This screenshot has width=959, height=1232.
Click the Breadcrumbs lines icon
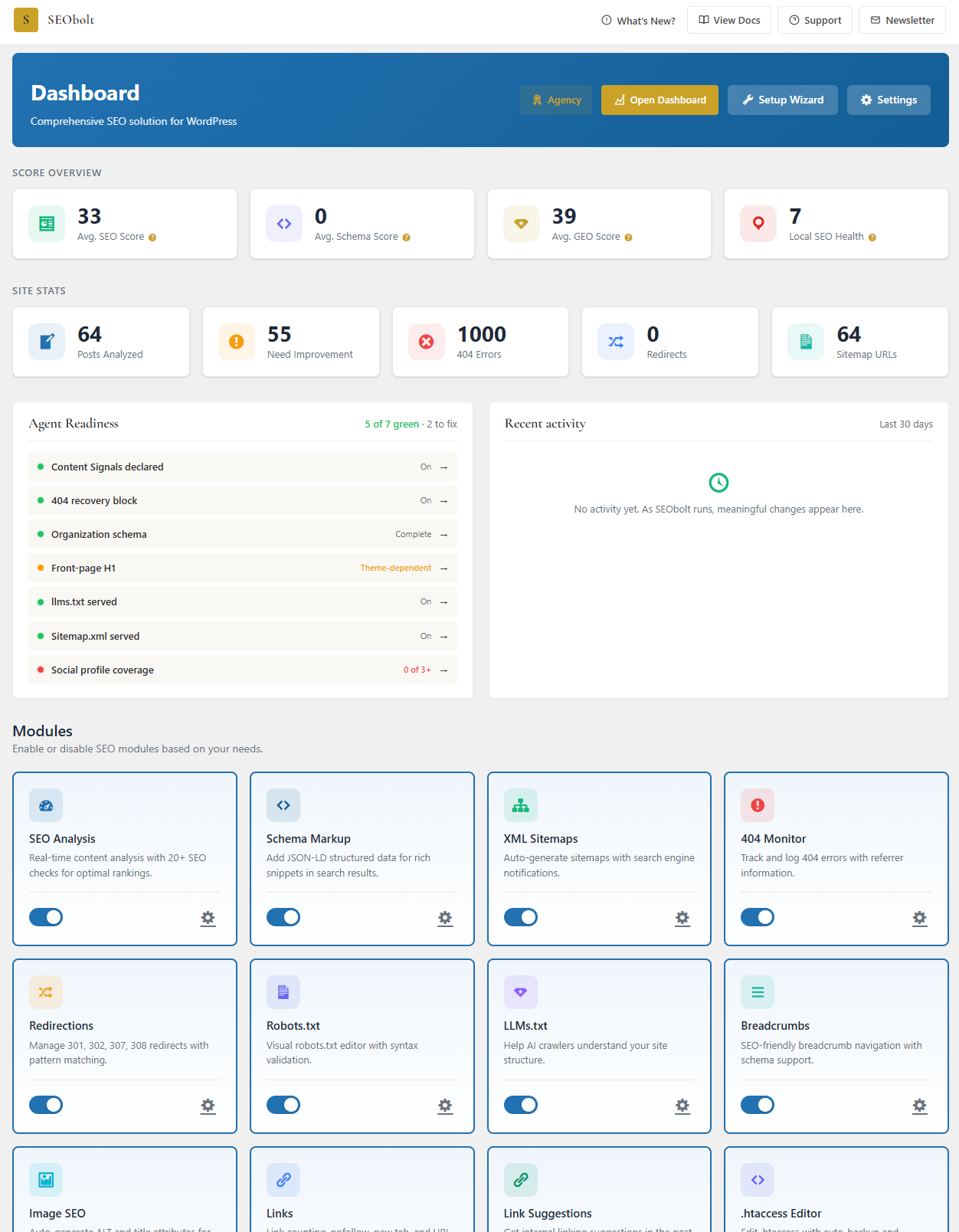pos(758,992)
